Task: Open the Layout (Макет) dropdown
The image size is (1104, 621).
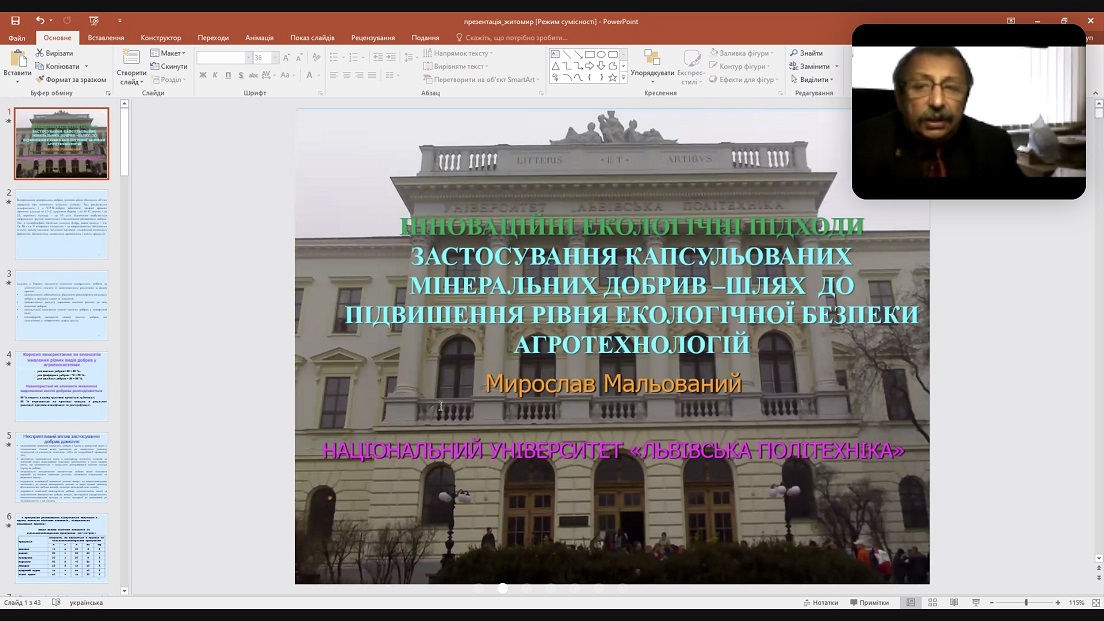Action: point(168,53)
